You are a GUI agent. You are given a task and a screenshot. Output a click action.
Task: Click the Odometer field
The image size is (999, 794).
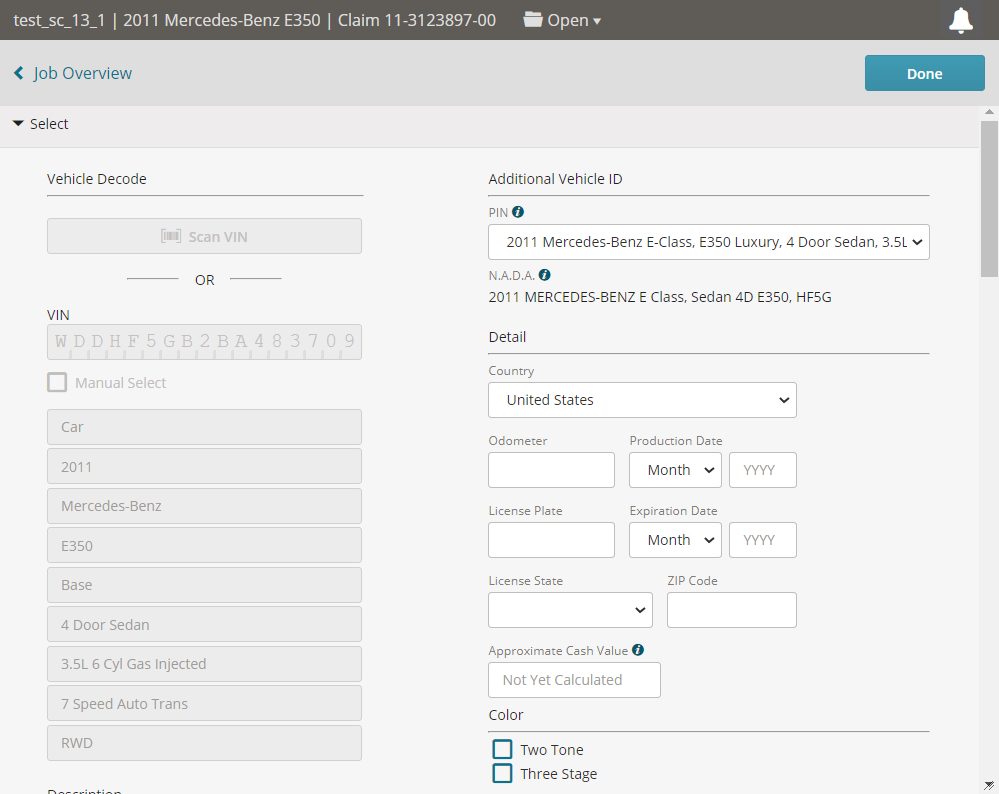pyautogui.click(x=551, y=470)
